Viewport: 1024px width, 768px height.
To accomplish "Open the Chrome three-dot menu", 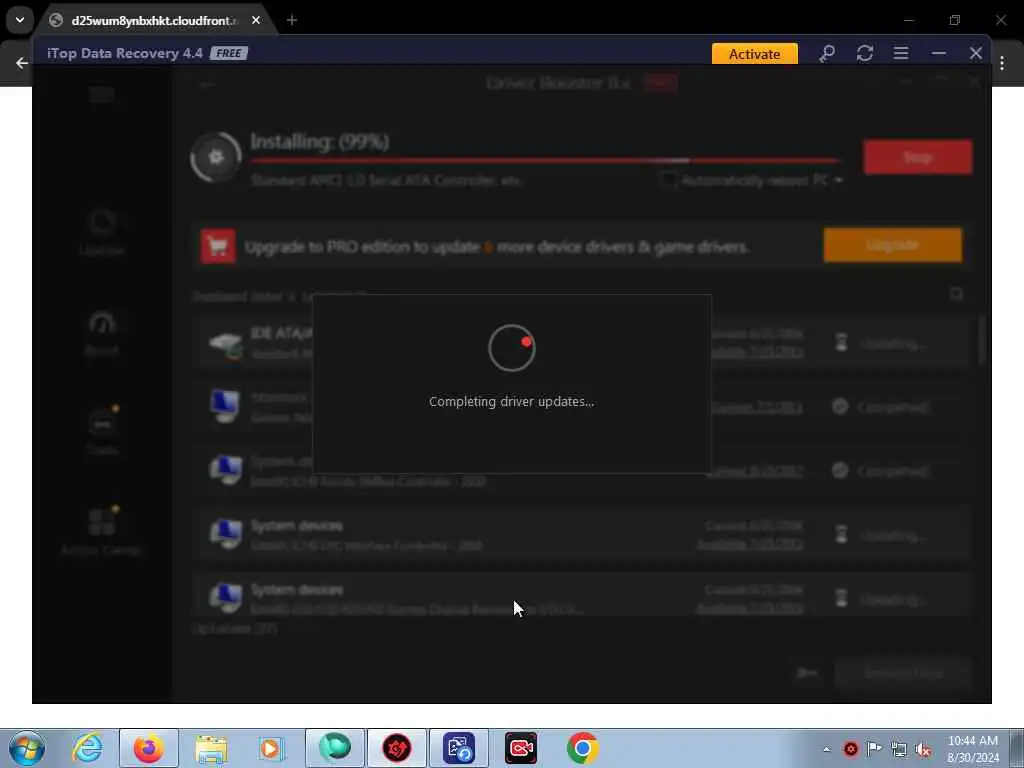I will (1002, 63).
